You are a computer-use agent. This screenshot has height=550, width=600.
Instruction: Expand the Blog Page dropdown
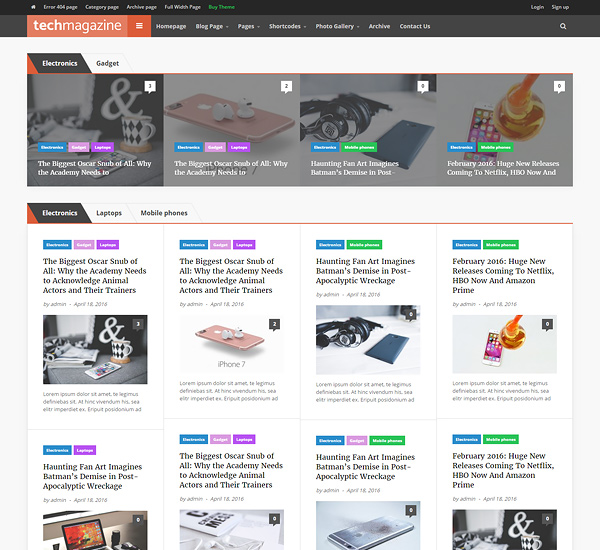click(x=212, y=26)
